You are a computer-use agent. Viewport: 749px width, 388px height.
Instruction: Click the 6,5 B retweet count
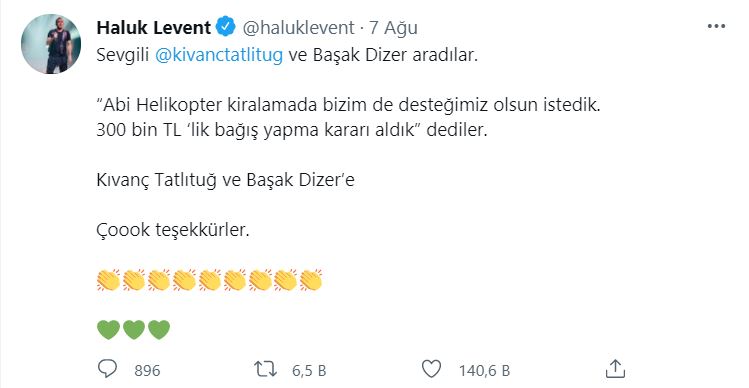[x=309, y=370]
